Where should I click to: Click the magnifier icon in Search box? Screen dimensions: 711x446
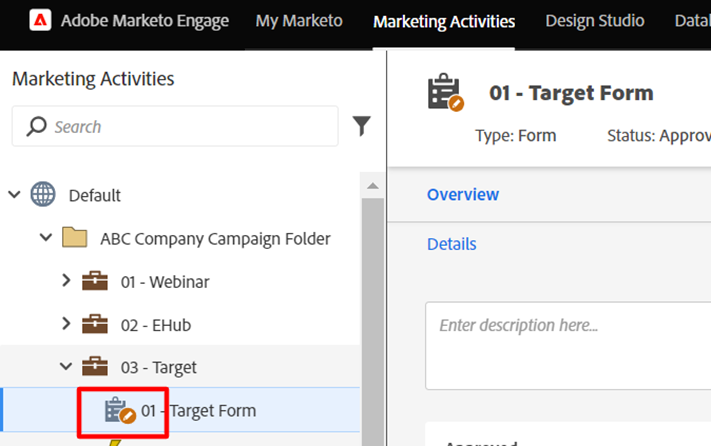pyautogui.click(x=36, y=126)
